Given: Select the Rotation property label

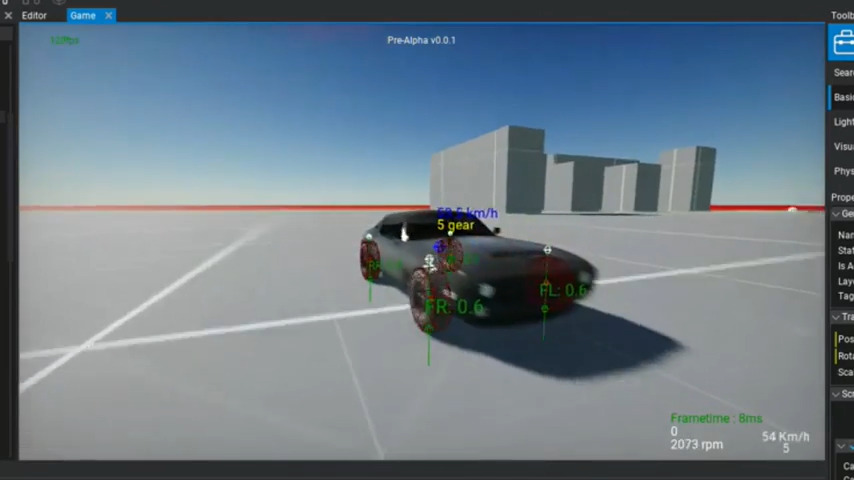Looking at the screenshot, I should (x=846, y=355).
